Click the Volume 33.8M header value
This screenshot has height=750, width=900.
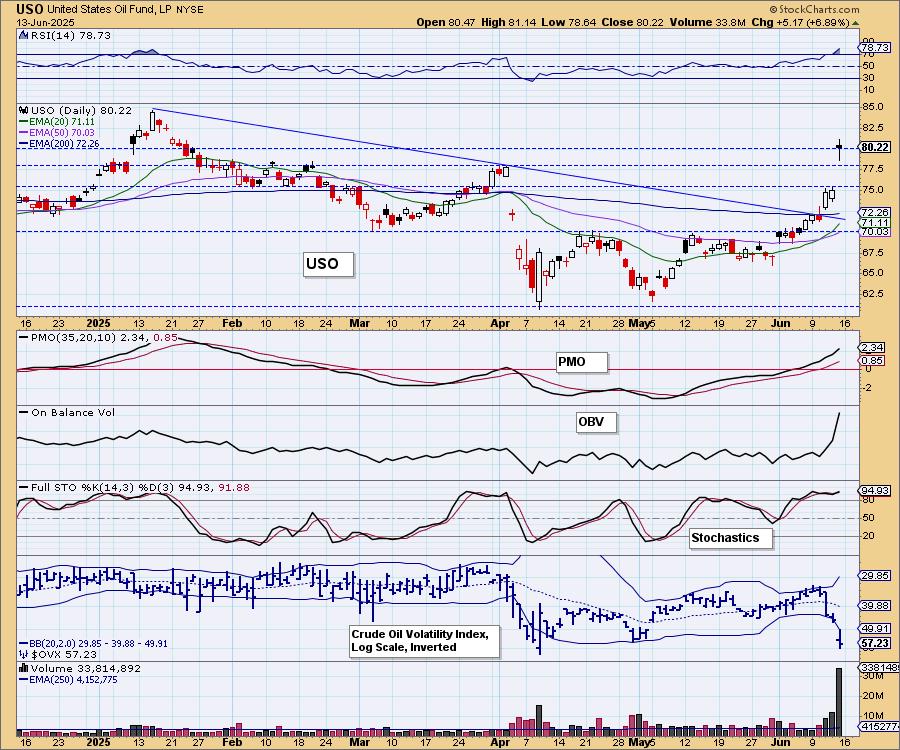[708, 22]
